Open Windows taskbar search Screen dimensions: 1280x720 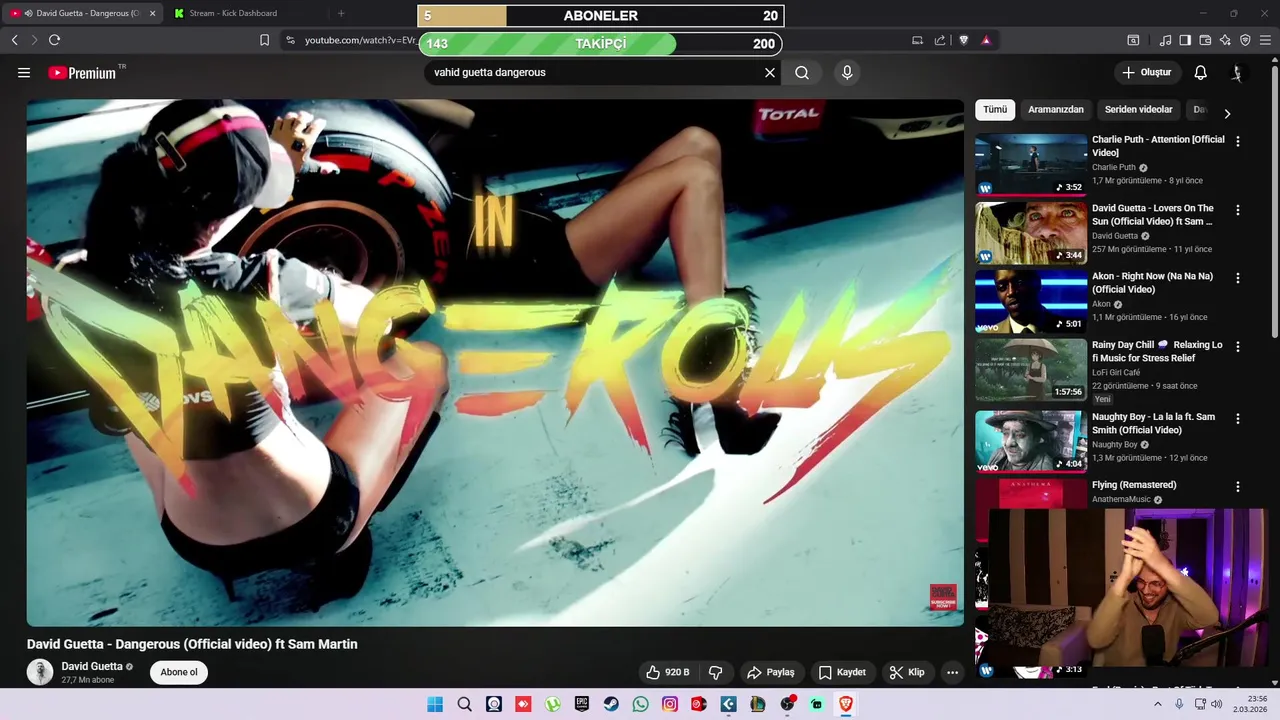pyautogui.click(x=464, y=704)
